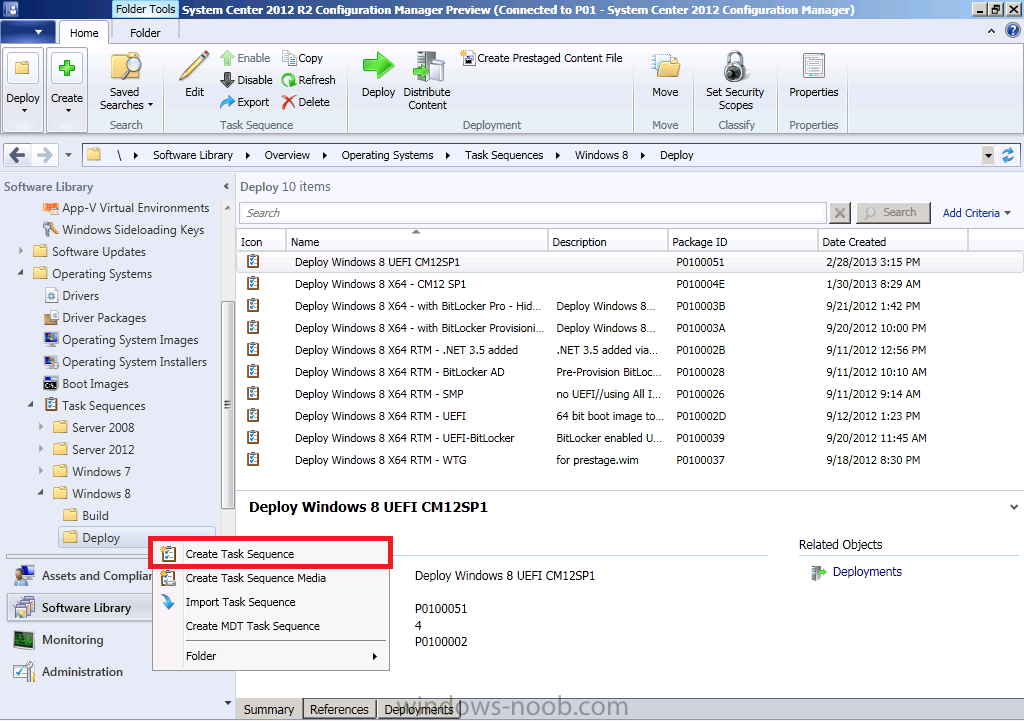
Task: Click Create Prestaged Content File
Action: coord(541,58)
